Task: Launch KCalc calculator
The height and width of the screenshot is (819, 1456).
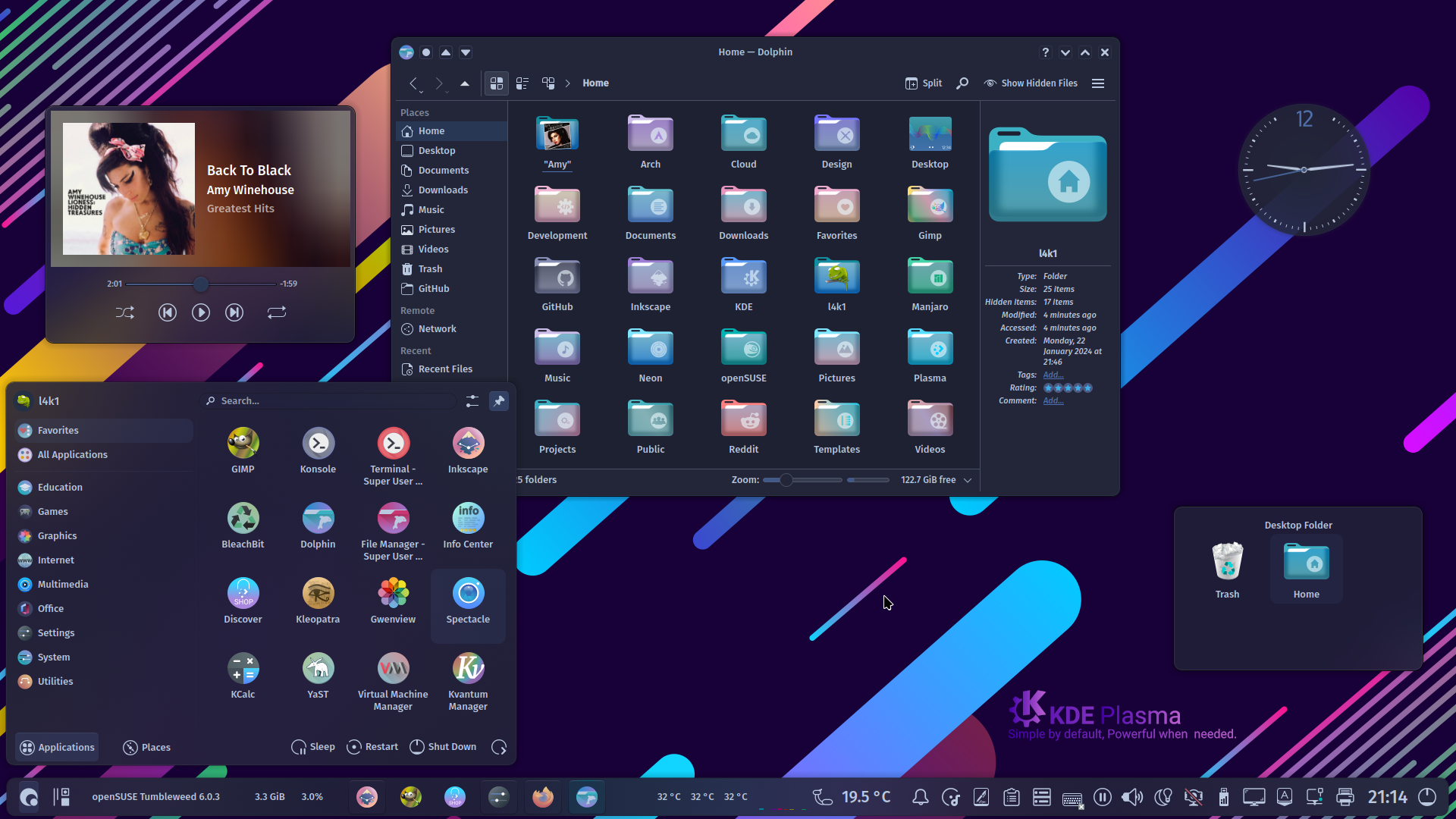Action: pos(243,676)
